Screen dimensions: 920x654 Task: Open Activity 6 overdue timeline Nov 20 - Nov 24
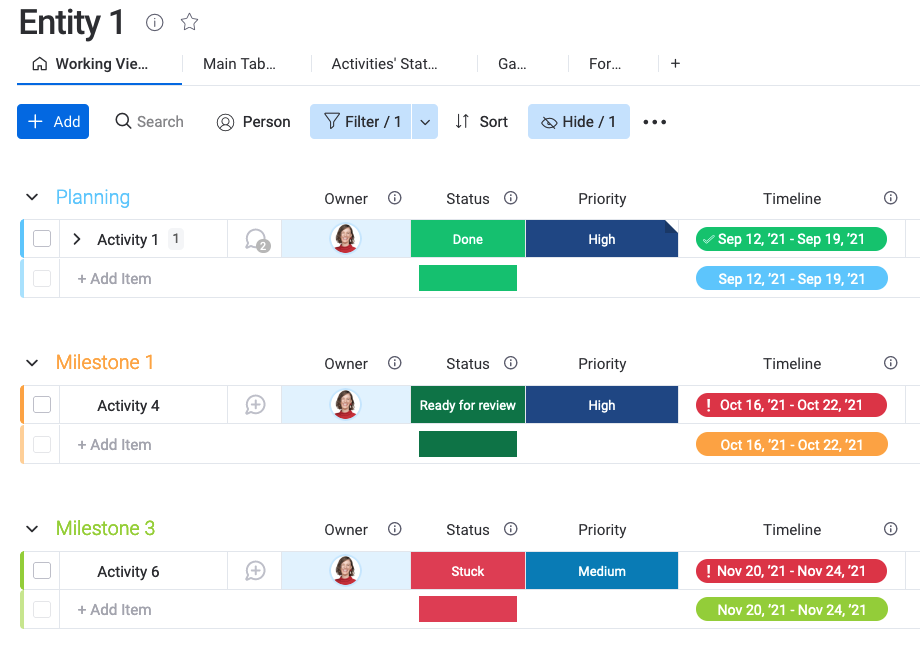(791, 571)
